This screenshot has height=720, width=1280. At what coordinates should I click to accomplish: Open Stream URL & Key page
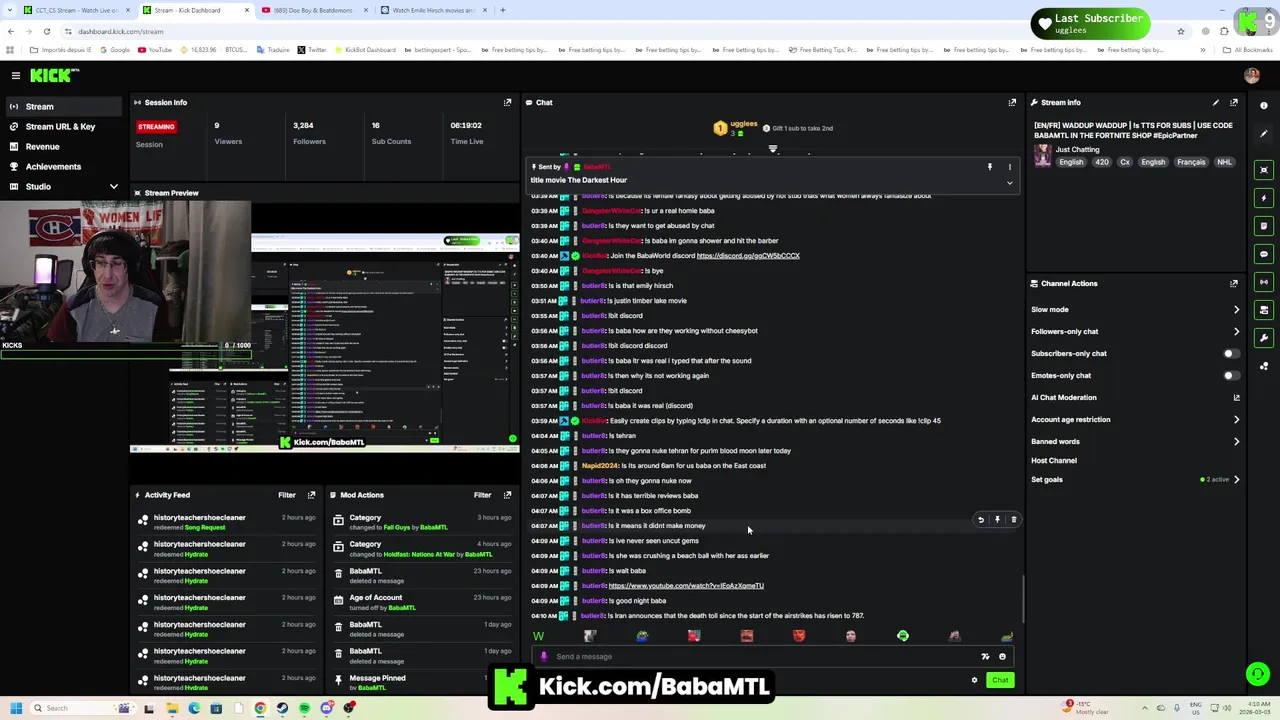click(60, 126)
